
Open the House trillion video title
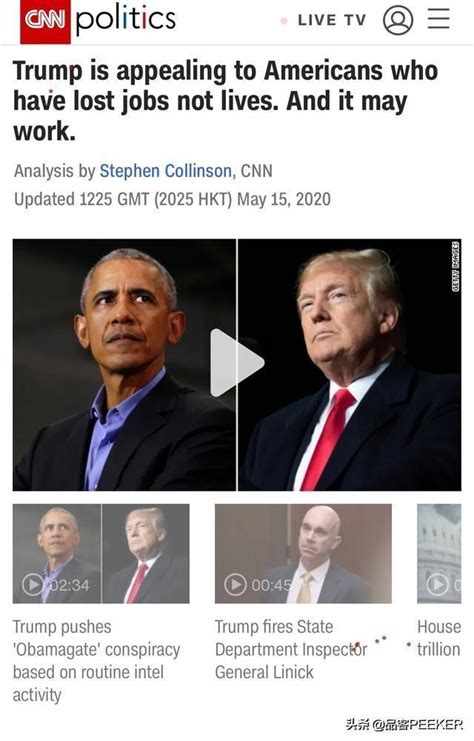tap(439, 638)
